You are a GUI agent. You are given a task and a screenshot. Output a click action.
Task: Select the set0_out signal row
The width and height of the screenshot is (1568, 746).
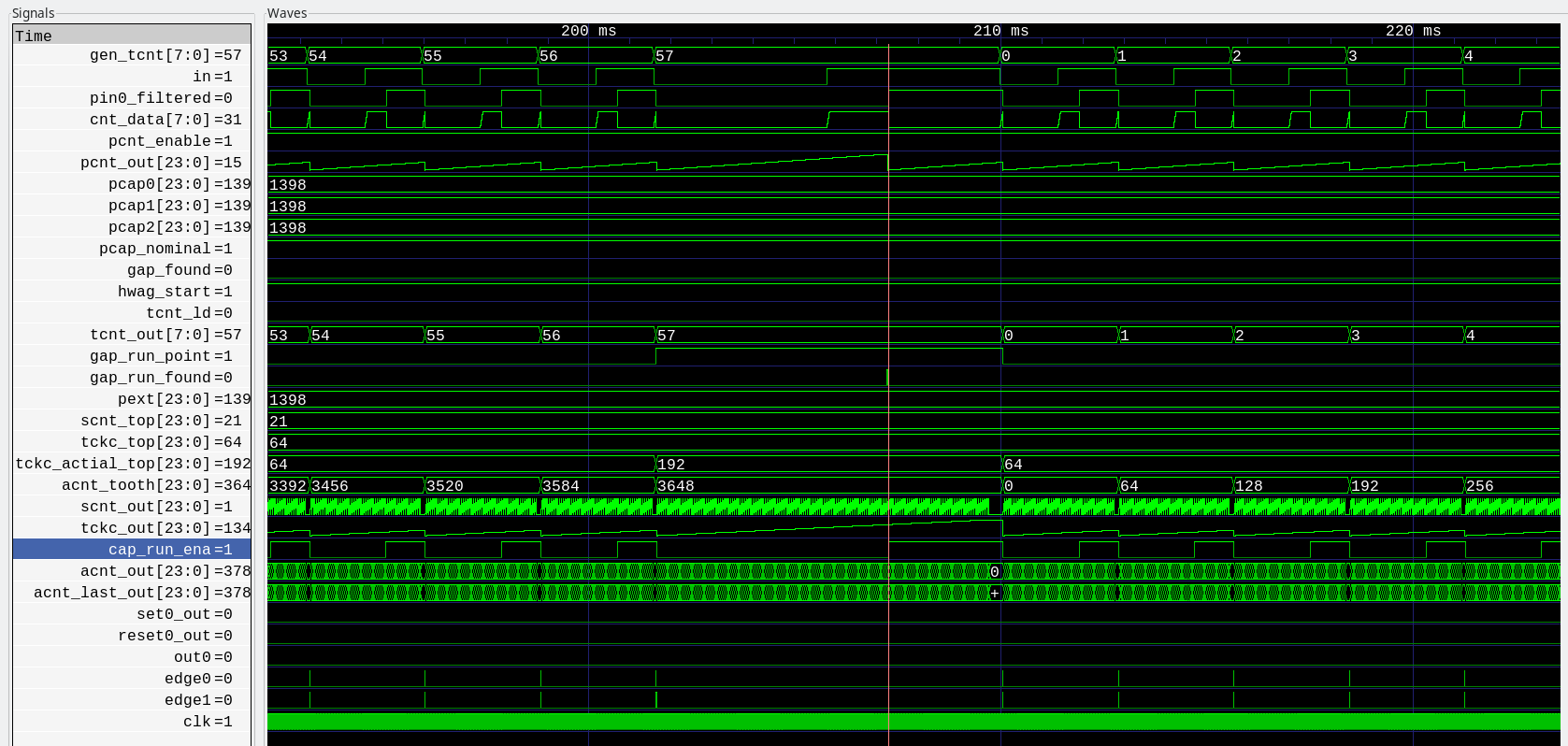tap(132, 614)
